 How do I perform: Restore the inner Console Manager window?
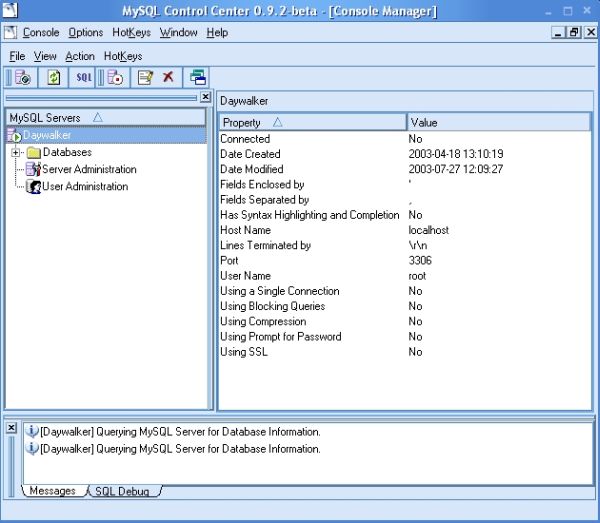(x=574, y=33)
